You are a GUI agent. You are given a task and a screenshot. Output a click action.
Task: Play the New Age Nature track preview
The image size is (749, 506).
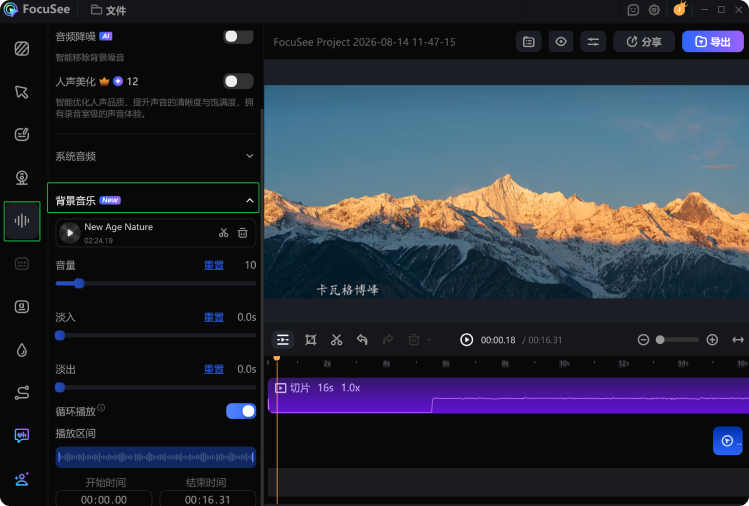point(70,233)
